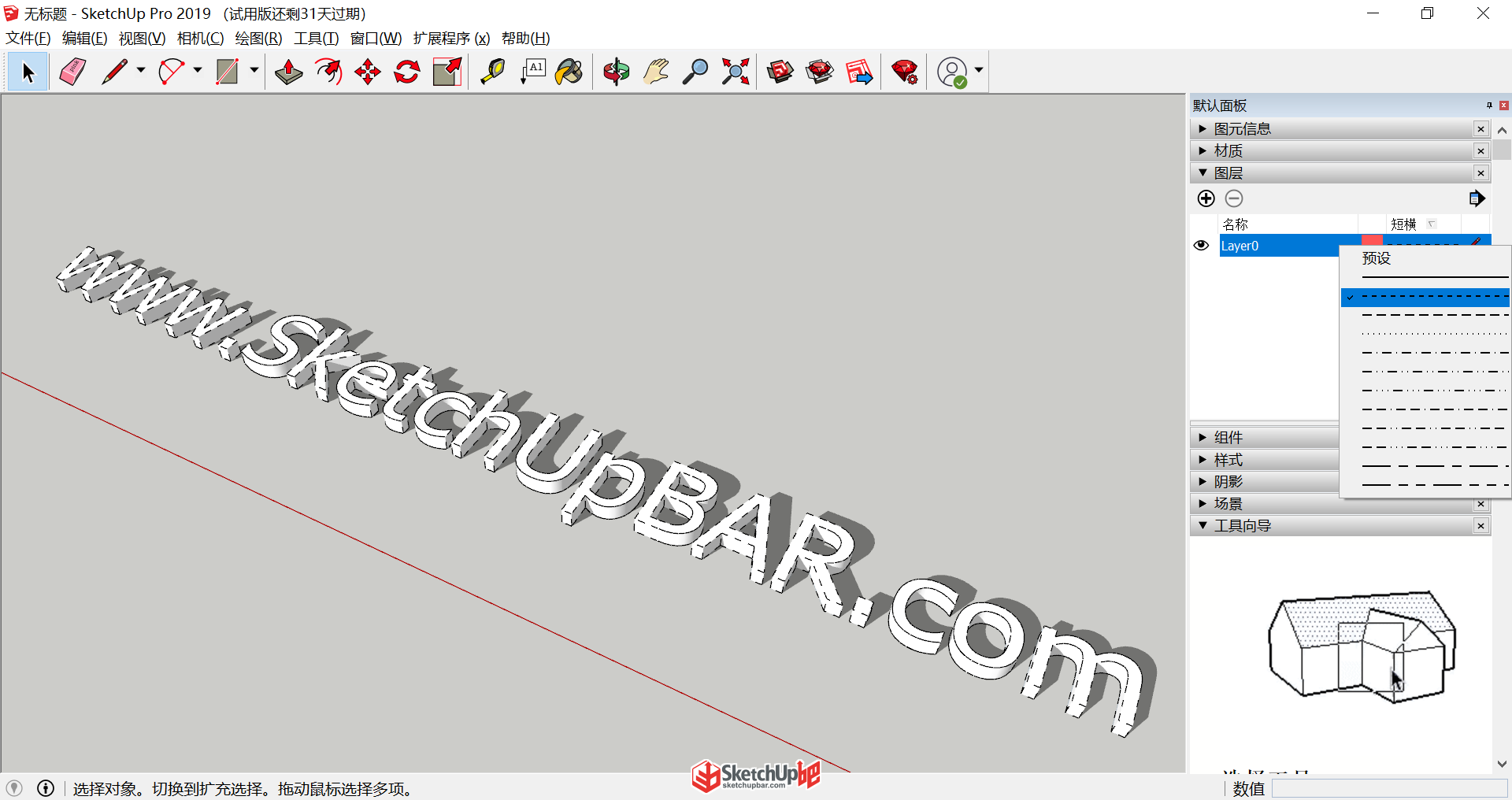
Task: Open the 扩展程序 (x) menu
Action: click(451, 38)
